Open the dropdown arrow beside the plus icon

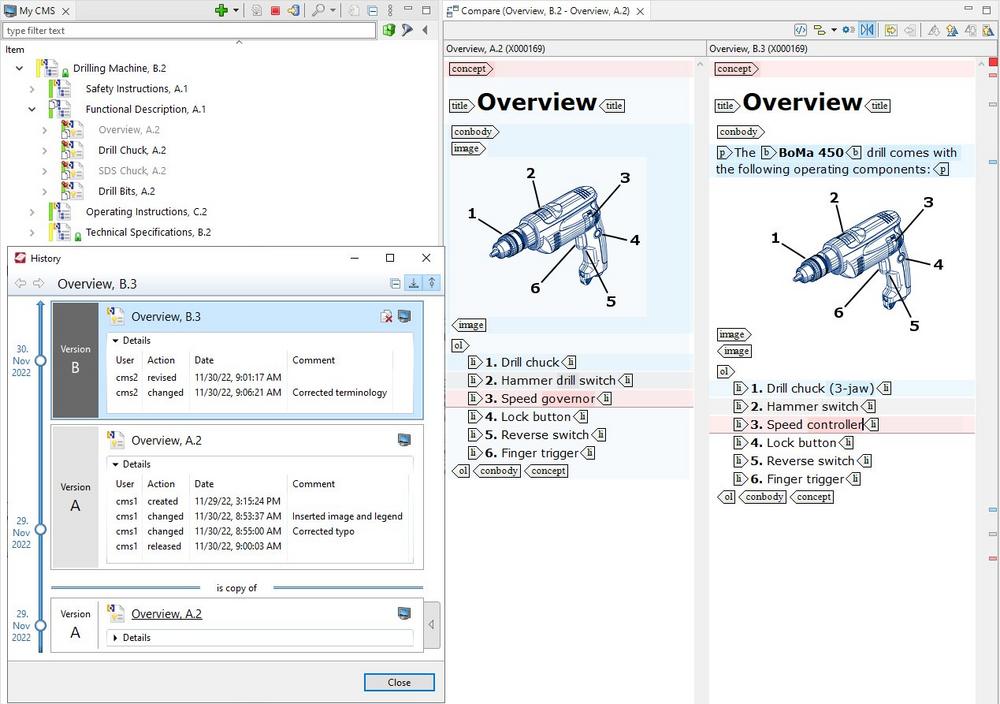(x=236, y=10)
